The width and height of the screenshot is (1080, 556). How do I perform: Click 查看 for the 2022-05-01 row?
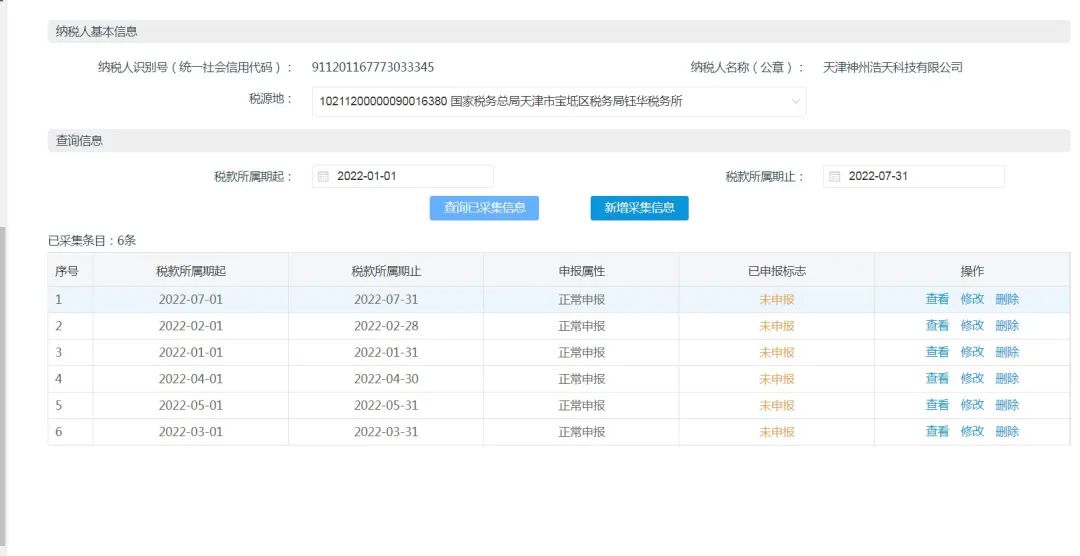pos(937,405)
